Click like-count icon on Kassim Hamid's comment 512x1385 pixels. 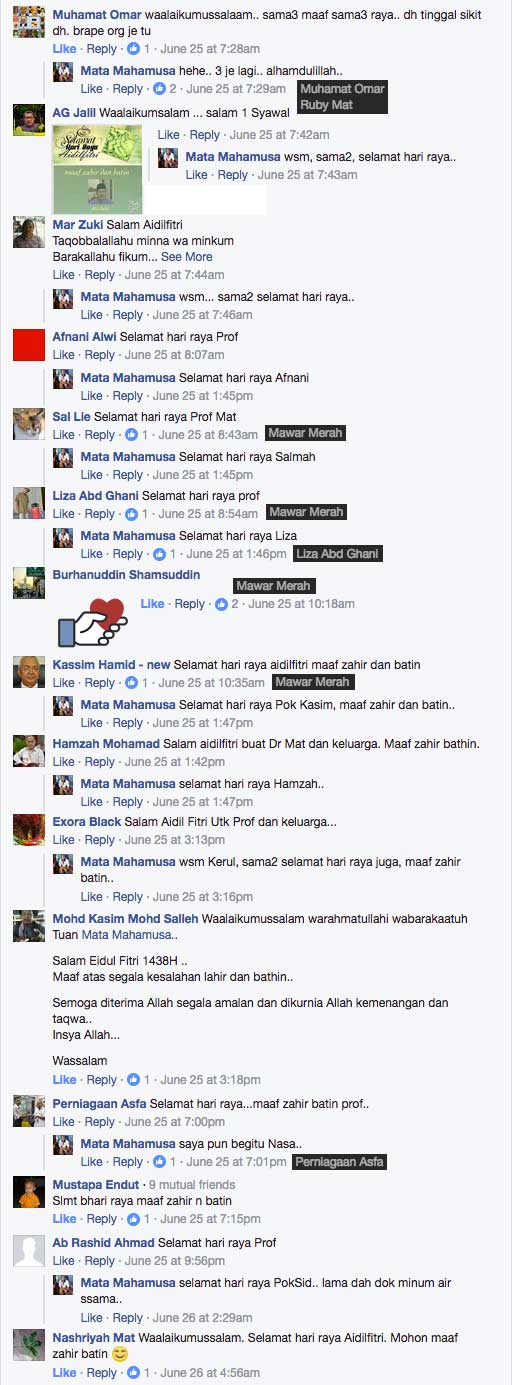132,683
